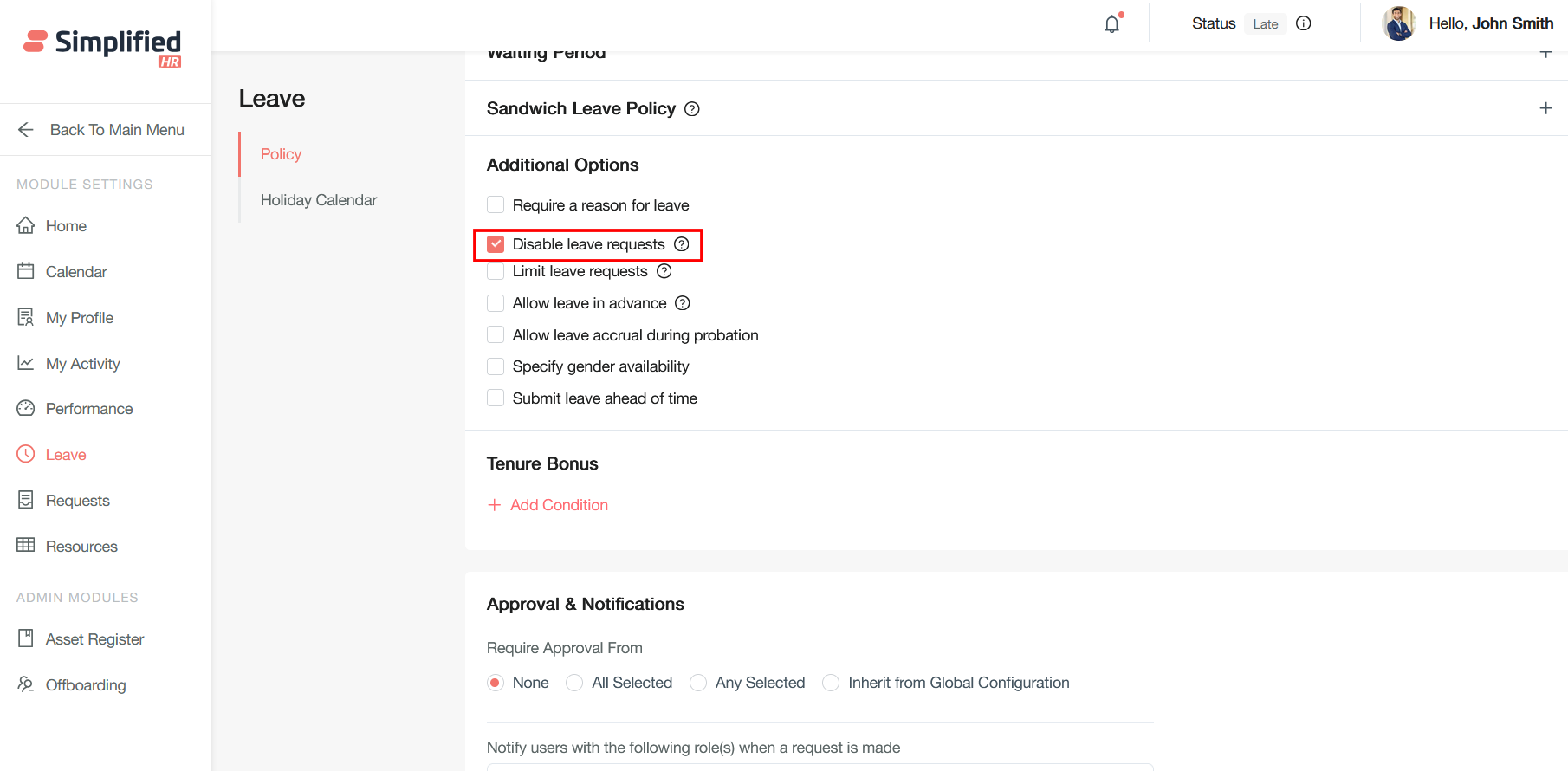The width and height of the screenshot is (1568, 771).
Task: Click the Status info icon
Action: 1303,23
